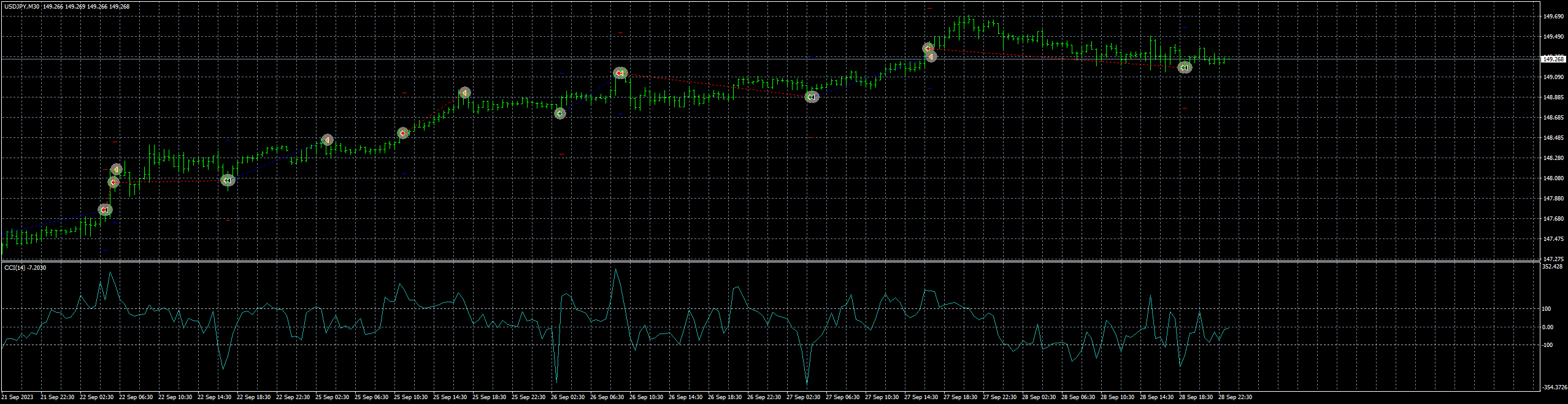The height and width of the screenshot is (404, 1568).
Task: Click the 147.475 price scale label
Action: coord(1553,239)
